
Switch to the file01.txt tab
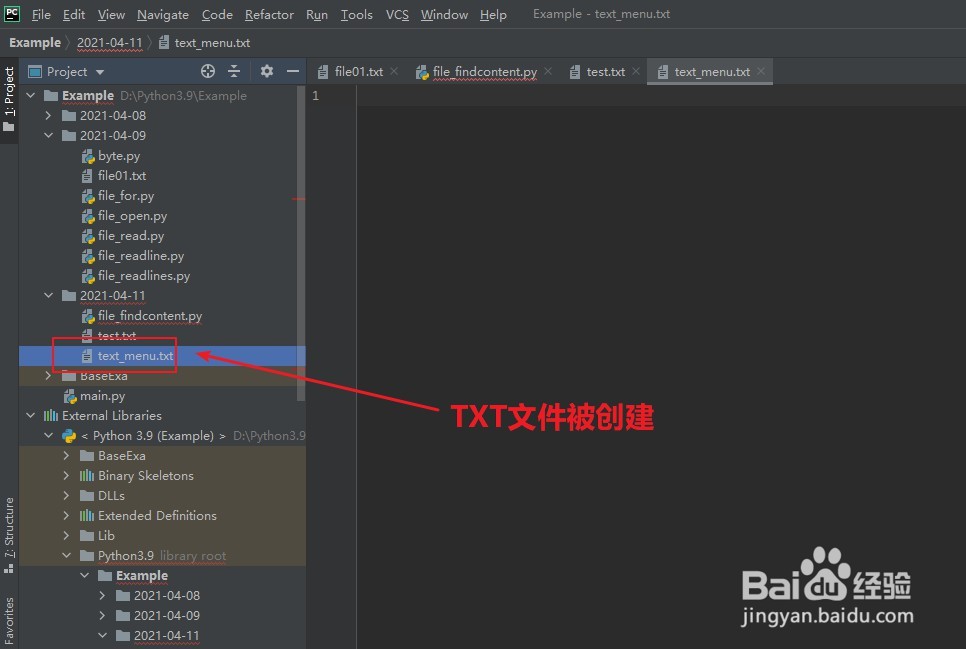pyautogui.click(x=360, y=71)
